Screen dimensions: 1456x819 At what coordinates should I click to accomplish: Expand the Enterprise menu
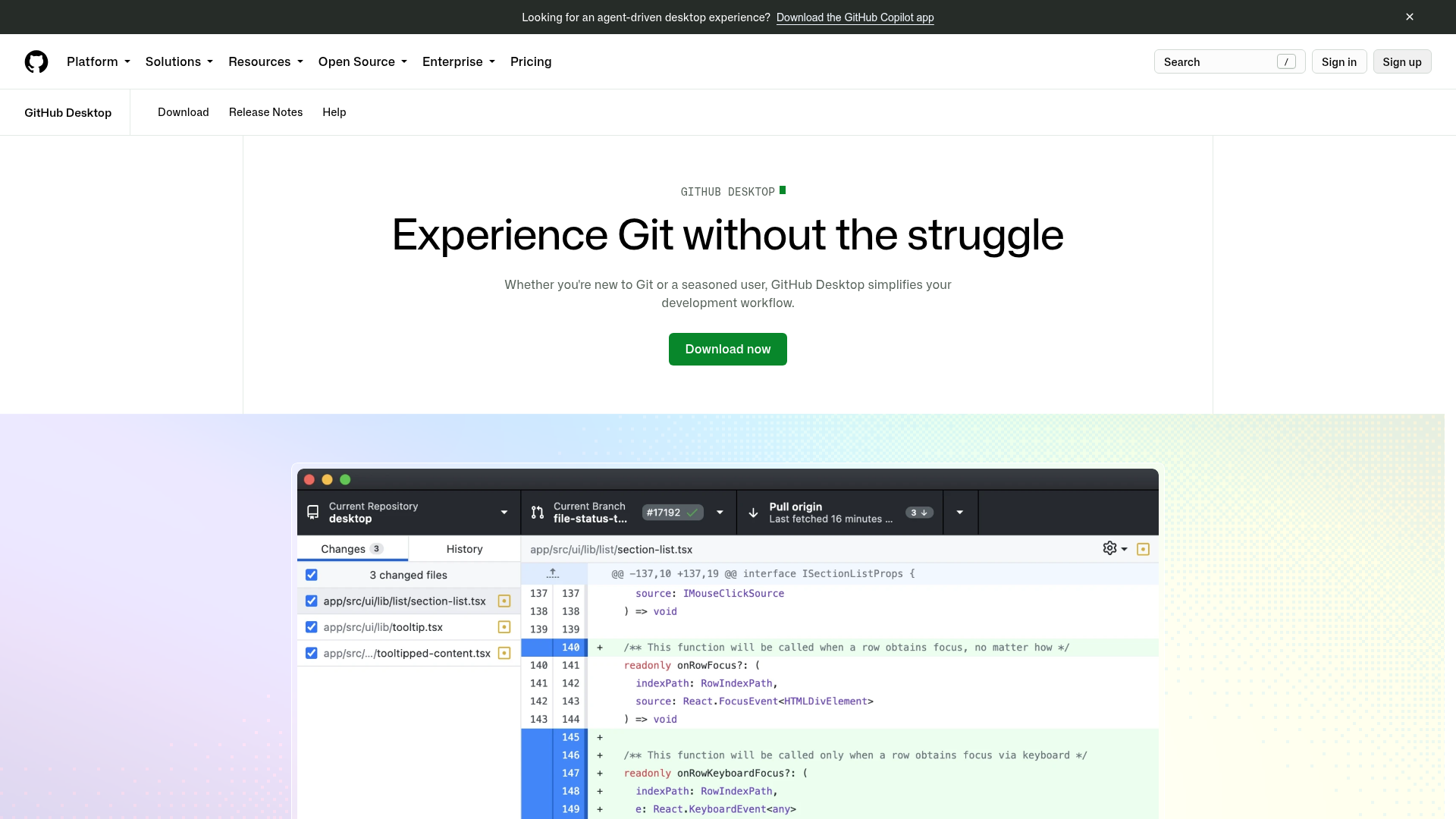(x=459, y=61)
